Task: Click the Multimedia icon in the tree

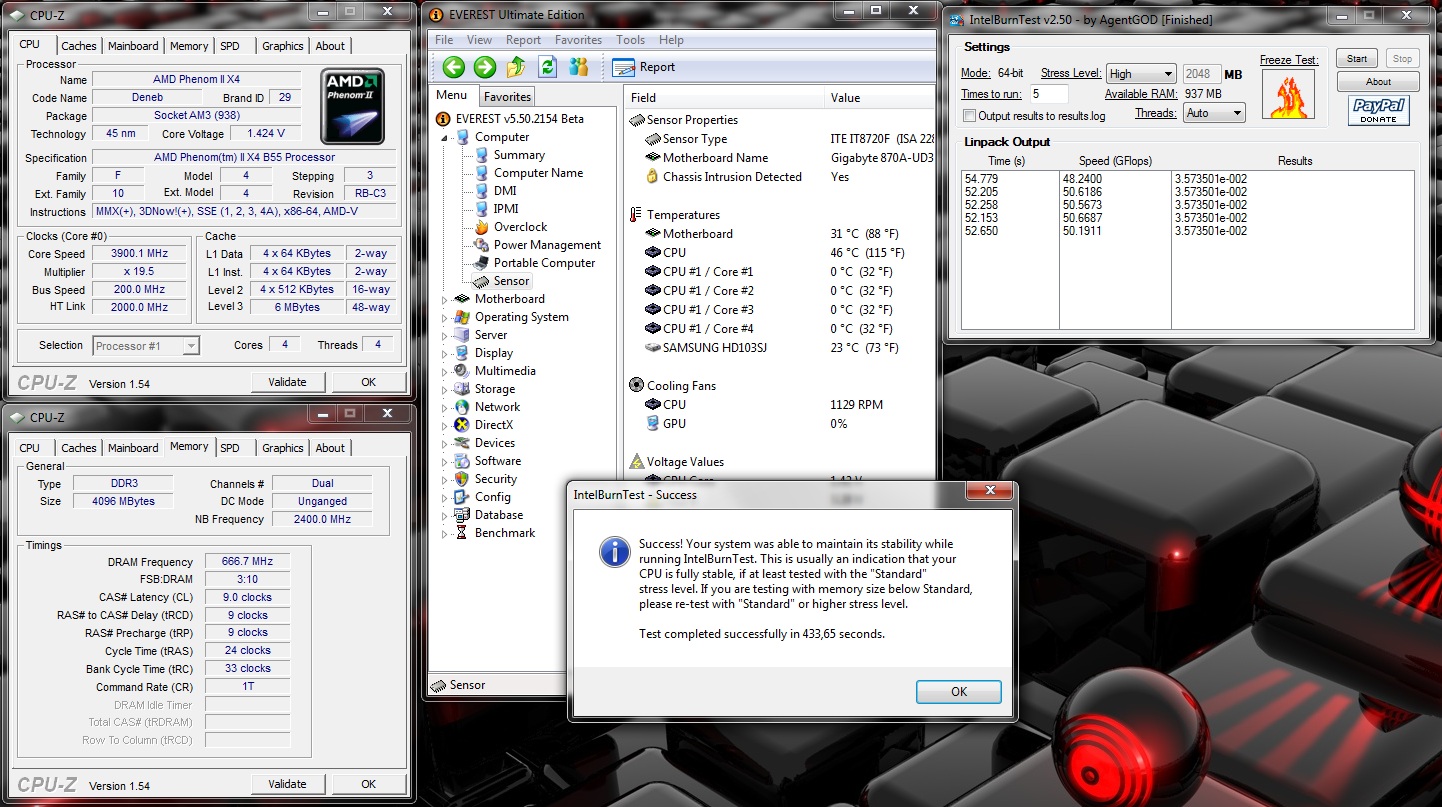Action: point(461,371)
